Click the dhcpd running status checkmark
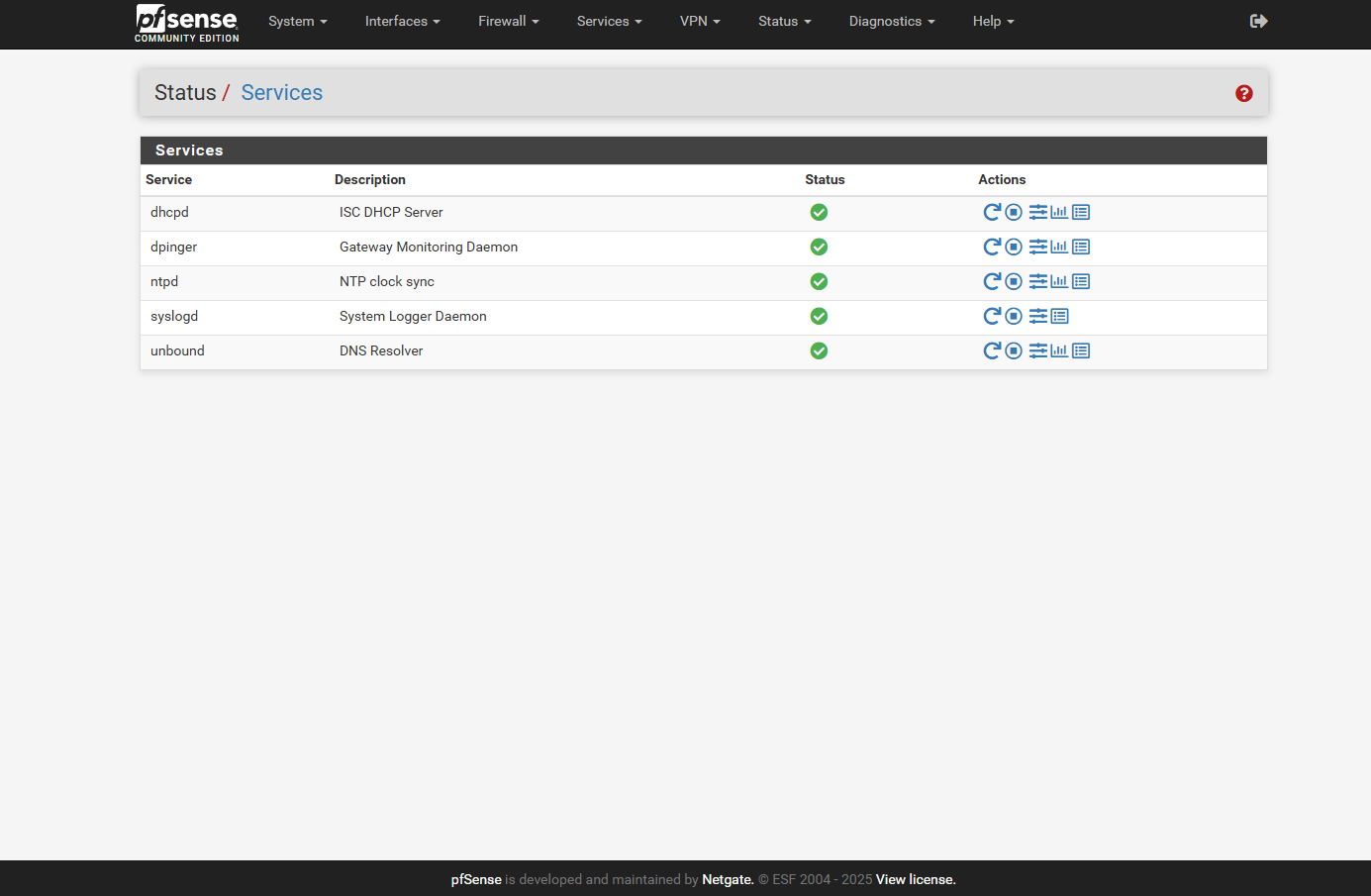This screenshot has height=896, width=1371. [x=819, y=212]
